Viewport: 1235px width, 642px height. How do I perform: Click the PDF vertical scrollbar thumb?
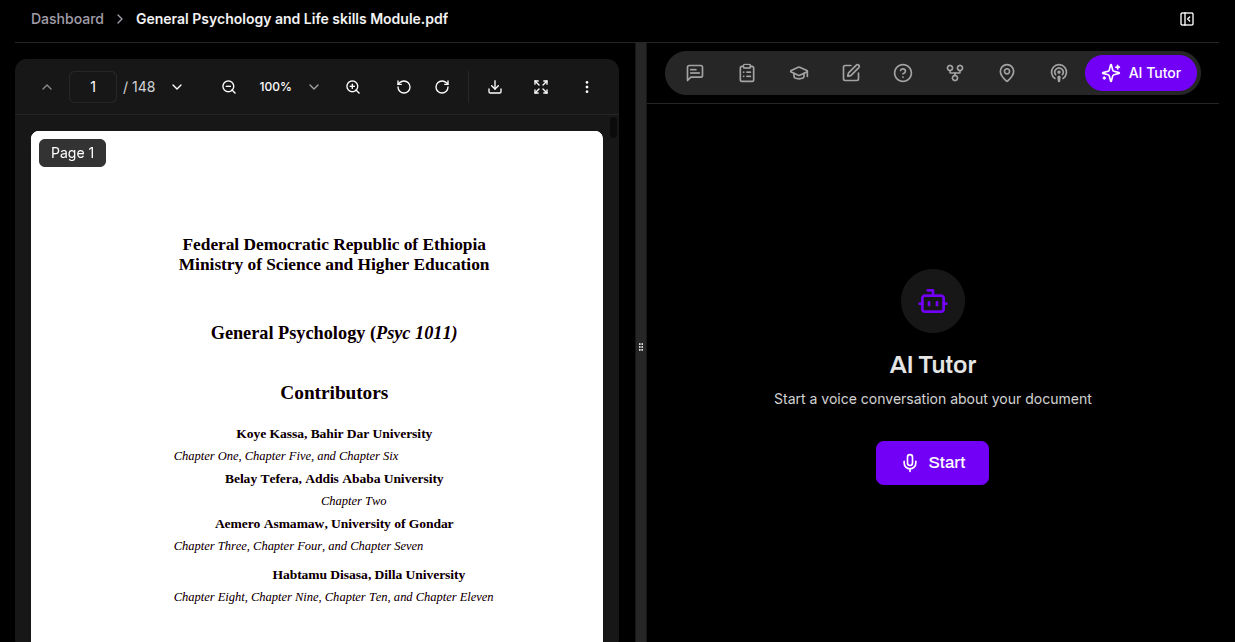(x=613, y=127)
